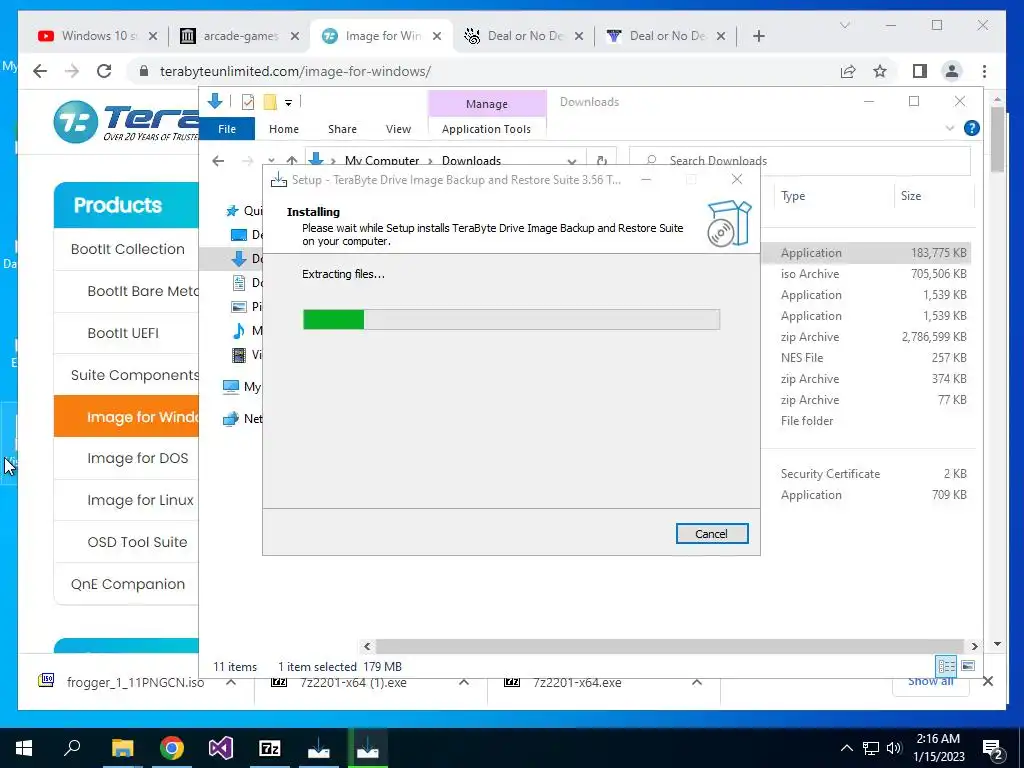Click the Manage contextual tab
Viewport: 1024px width, 768px height.
click(x=487, y=104)
